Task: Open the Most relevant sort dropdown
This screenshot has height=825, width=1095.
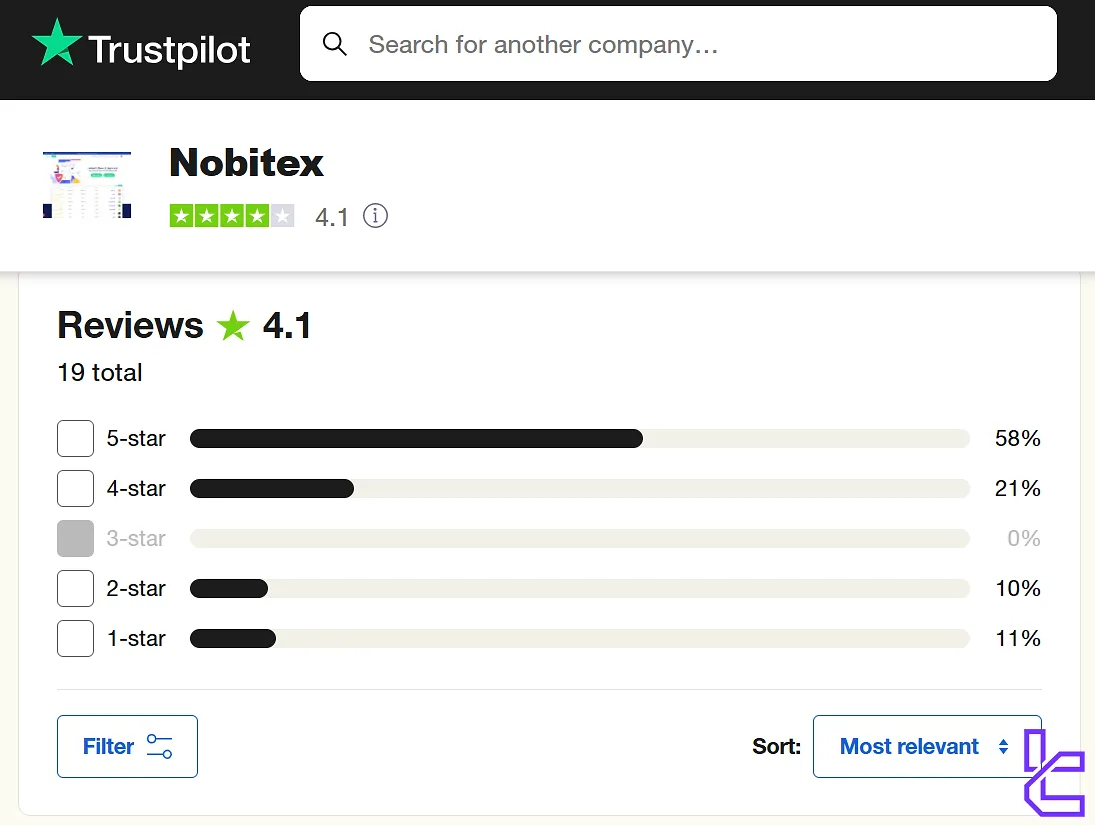Action: [910, 746]
